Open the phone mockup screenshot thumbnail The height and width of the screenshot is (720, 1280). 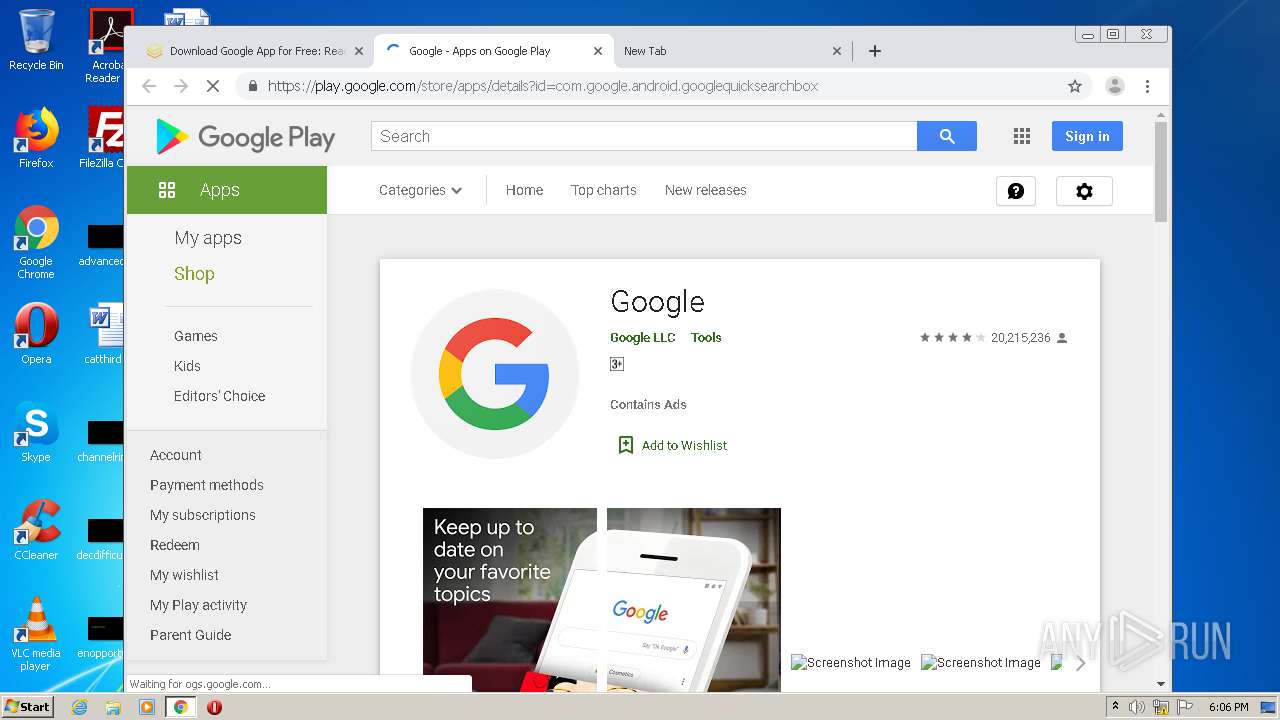[x=694, y=600]
